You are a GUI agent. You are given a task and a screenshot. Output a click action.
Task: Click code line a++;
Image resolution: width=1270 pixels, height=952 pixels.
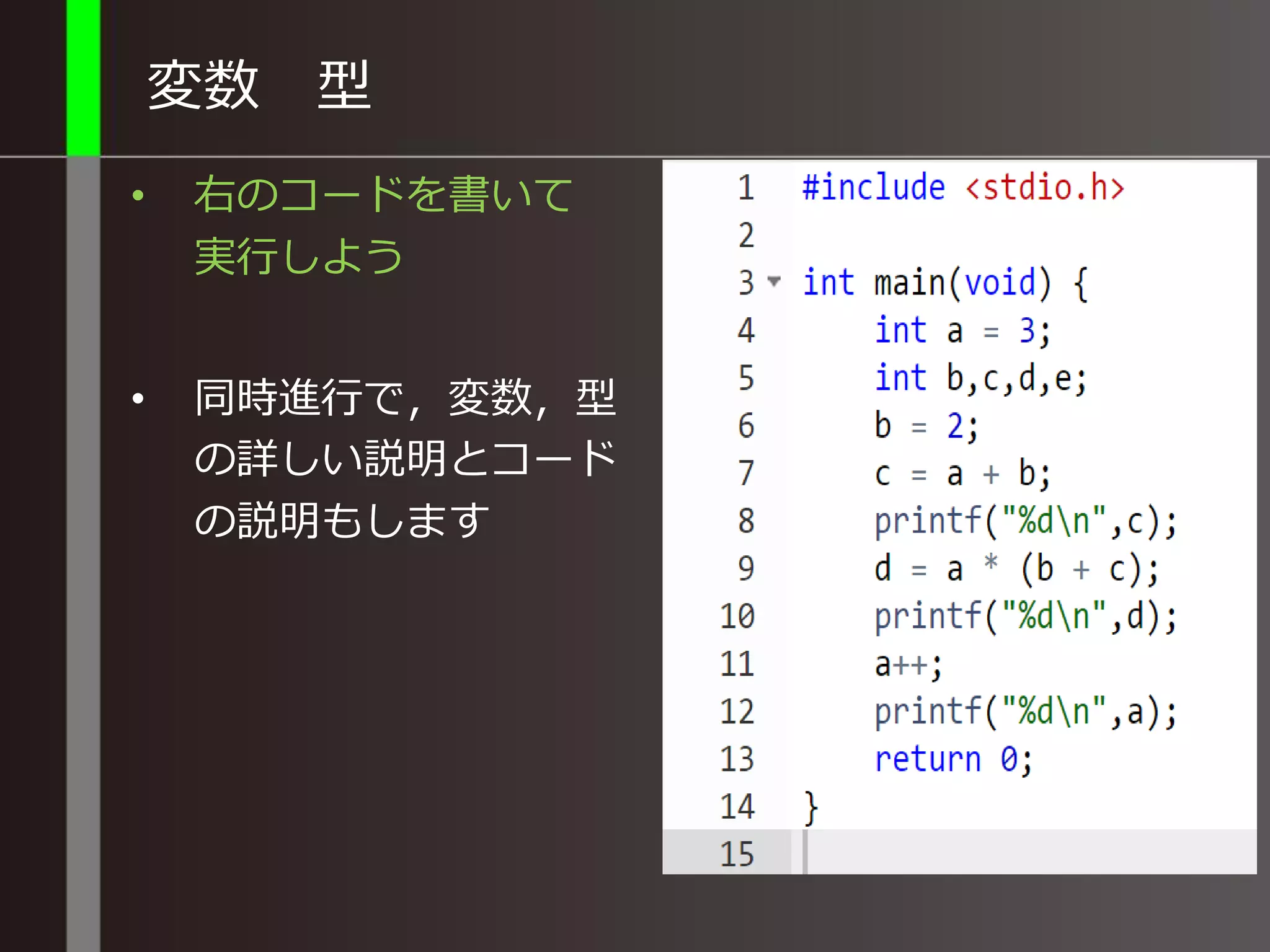[908, 666]
